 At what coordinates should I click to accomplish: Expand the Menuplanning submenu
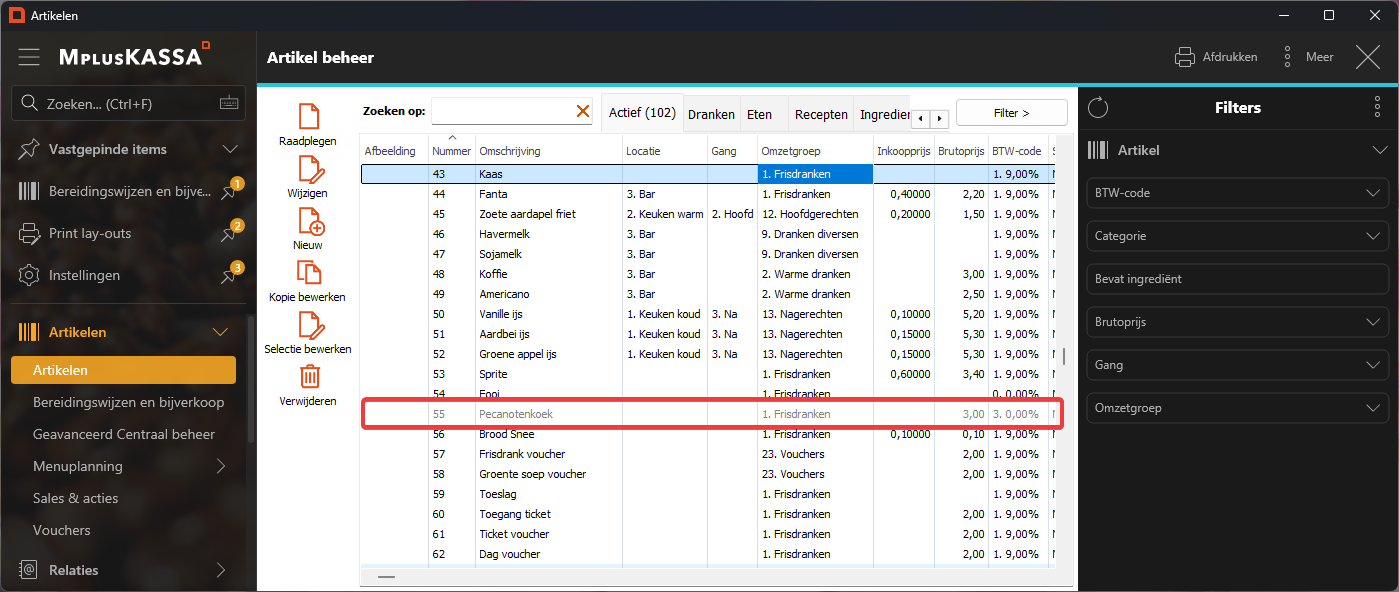pos(221,466)
